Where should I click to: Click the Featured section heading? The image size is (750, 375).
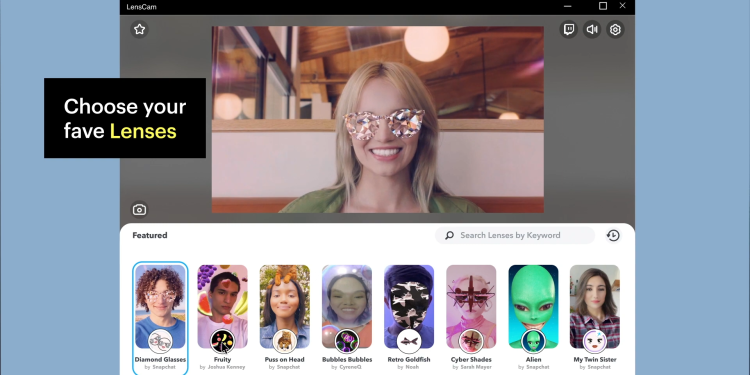150,235
